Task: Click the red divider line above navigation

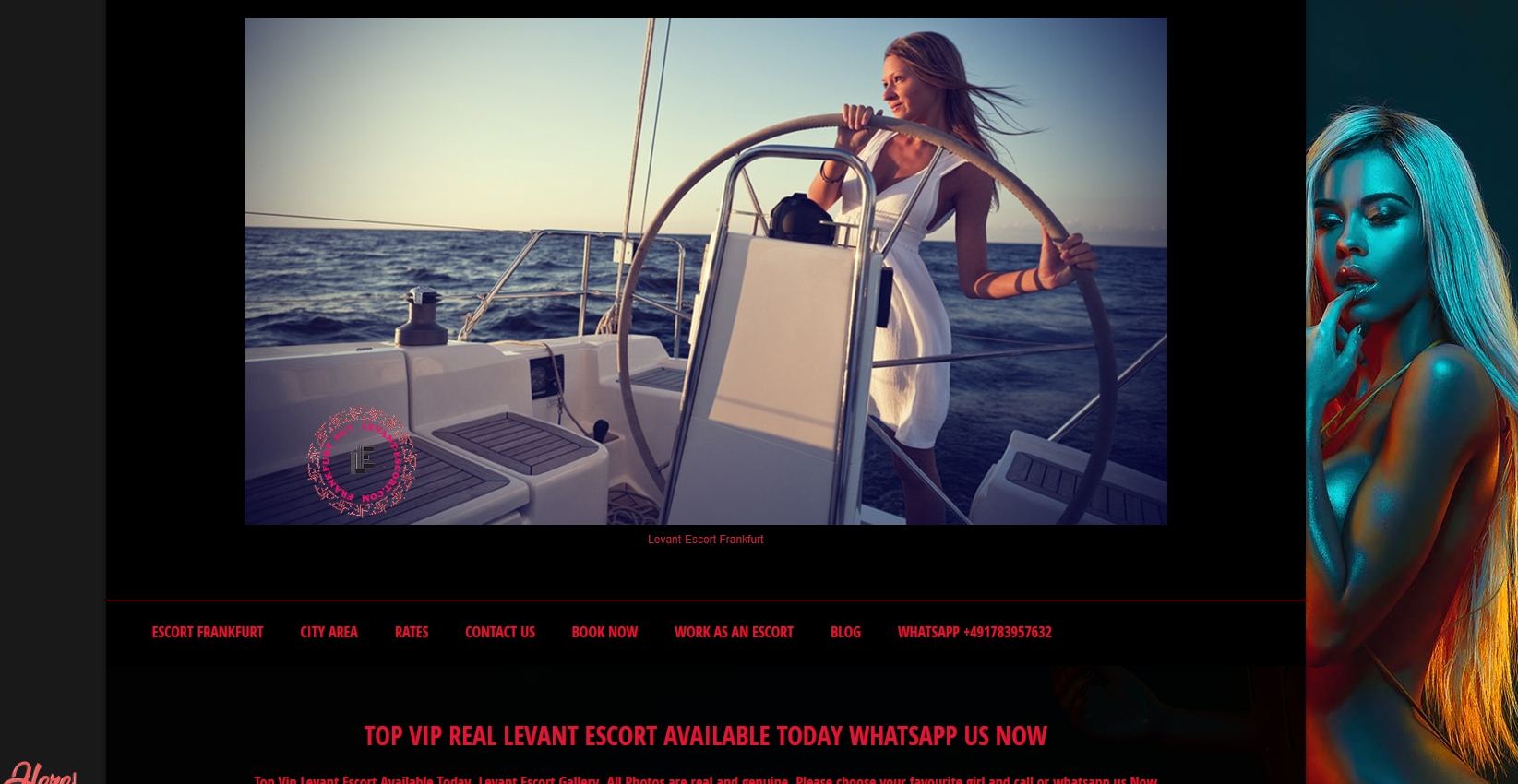Action: click(705, 600)
